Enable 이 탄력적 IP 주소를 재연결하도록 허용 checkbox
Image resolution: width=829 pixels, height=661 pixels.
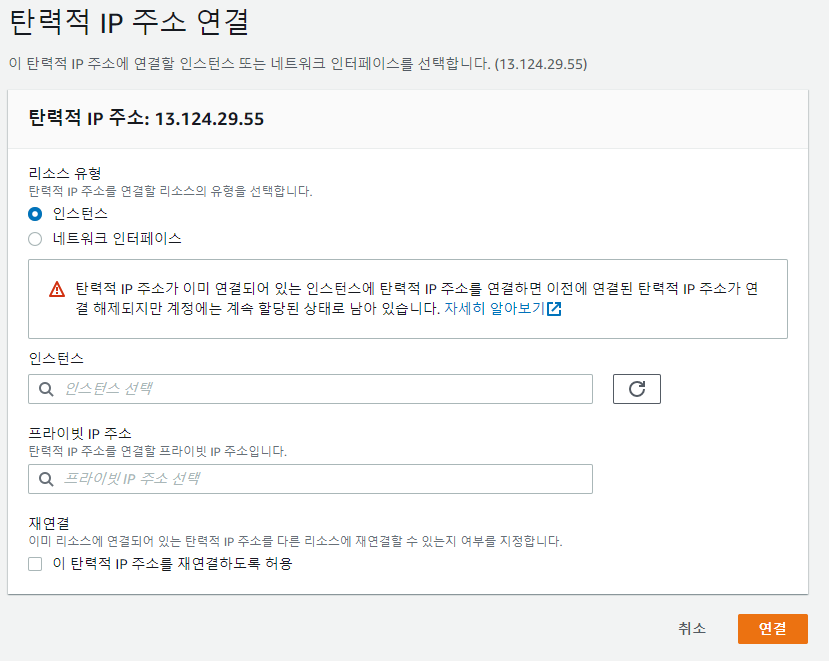pyautogui.click(x=35, y=564)
